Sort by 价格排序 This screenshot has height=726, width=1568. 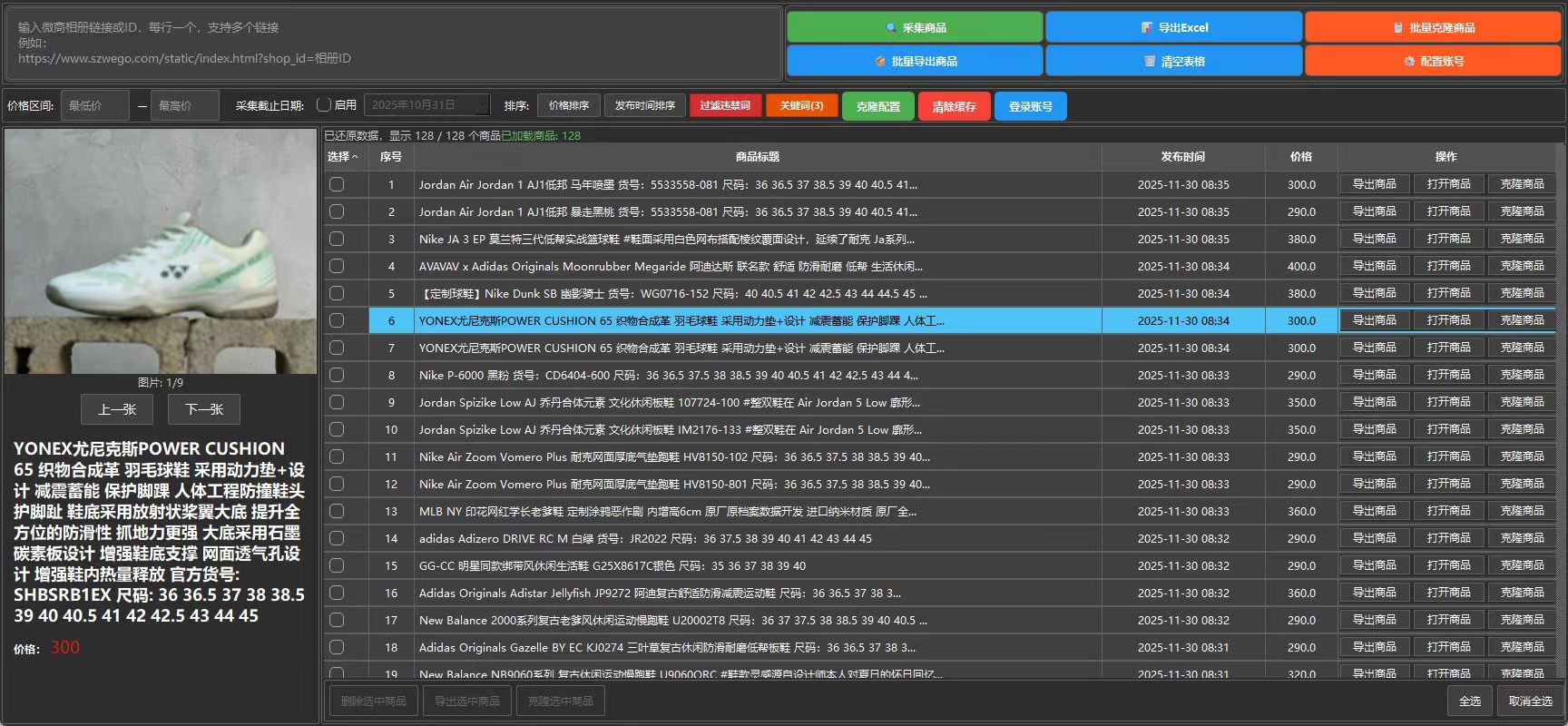pos(569,105)
